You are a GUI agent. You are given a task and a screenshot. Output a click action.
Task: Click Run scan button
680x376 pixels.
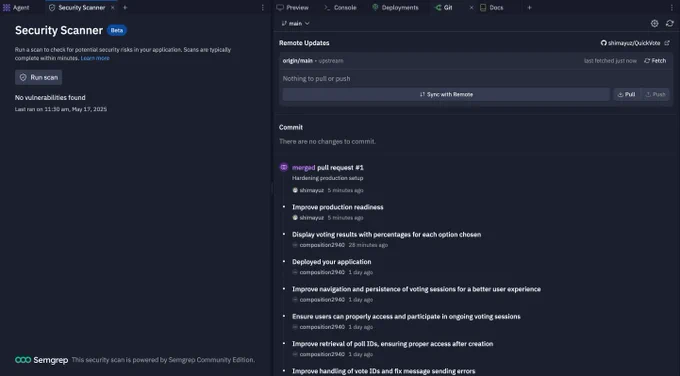click(x=39, y=77)
